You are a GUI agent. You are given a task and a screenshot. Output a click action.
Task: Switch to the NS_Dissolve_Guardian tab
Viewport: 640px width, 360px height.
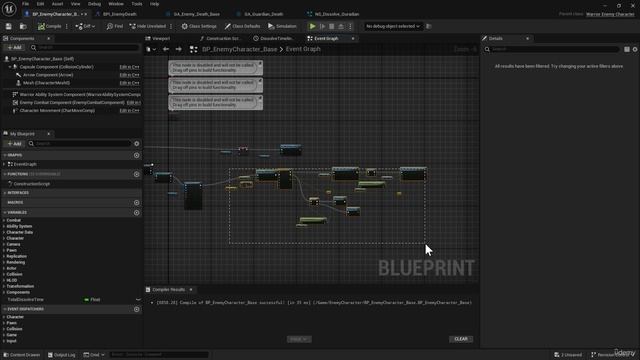(337, 14)
